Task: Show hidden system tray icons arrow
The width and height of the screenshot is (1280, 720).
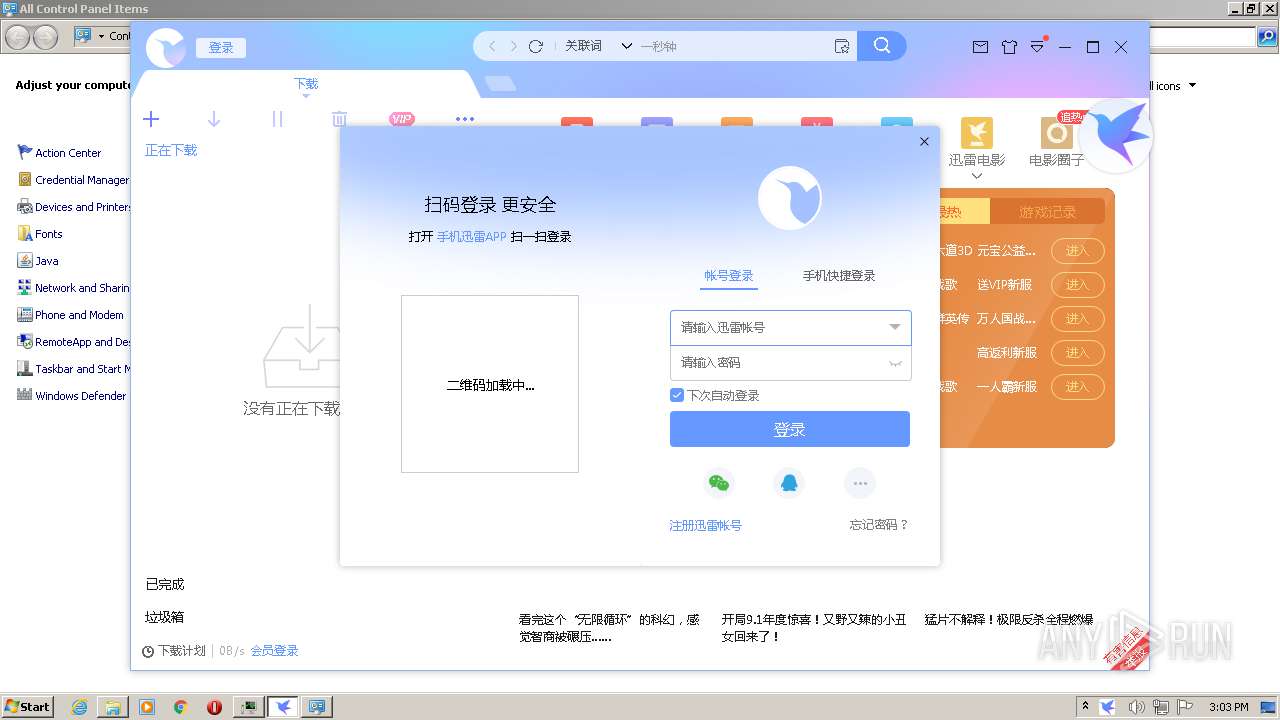Action: (1086, 706)
